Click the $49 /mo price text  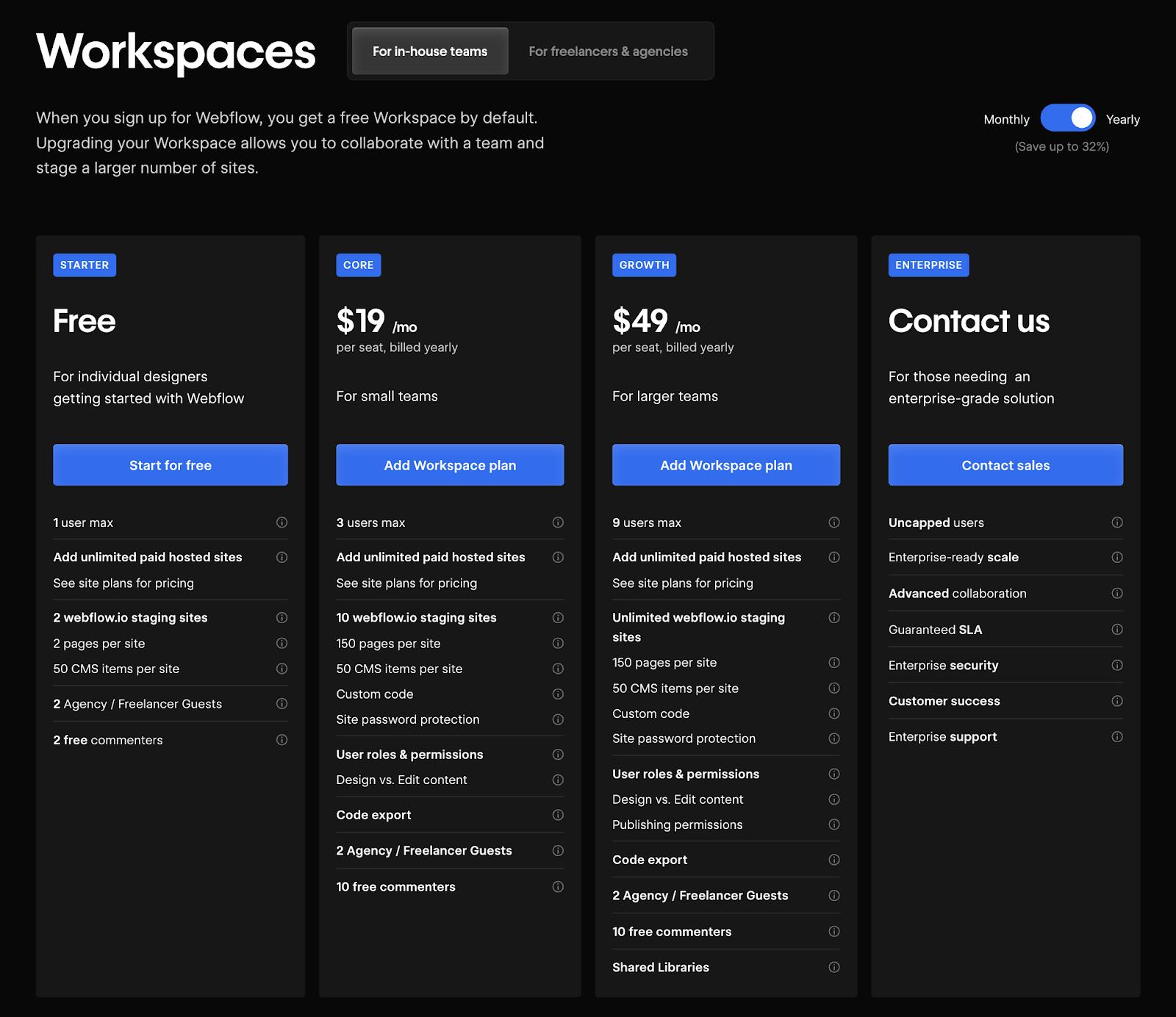pos(656,321)
